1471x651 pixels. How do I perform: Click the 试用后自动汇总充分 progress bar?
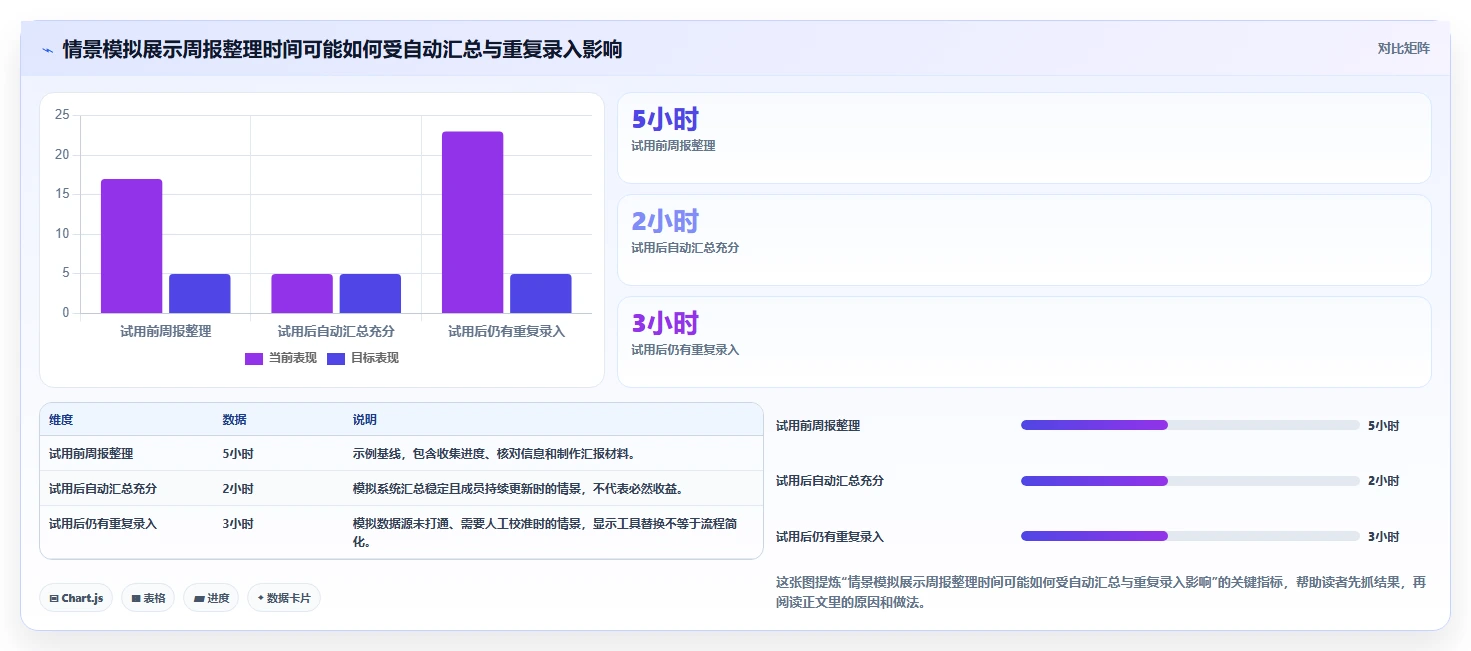pos(1190,481)
